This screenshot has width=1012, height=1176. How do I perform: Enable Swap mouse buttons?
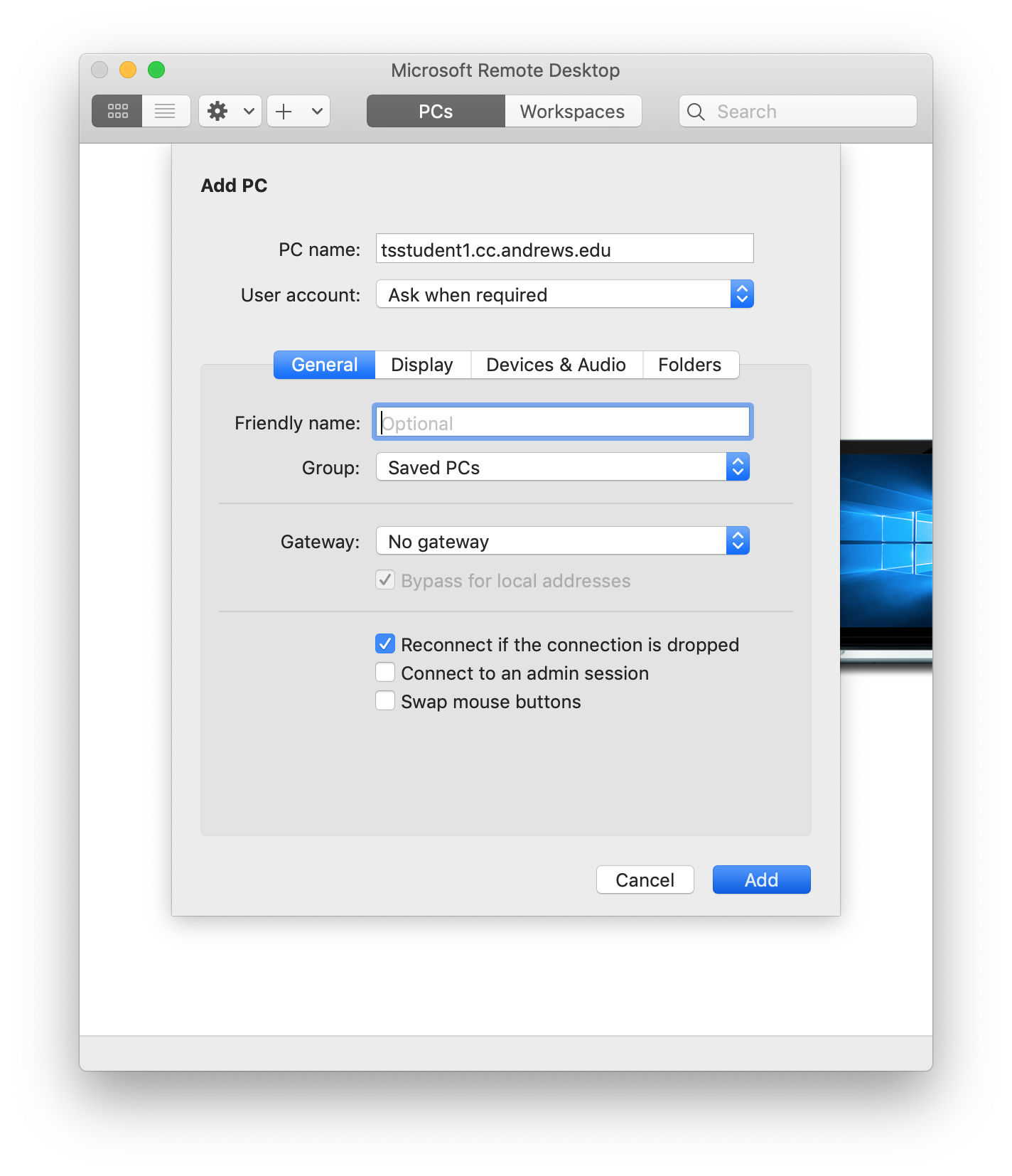(385, 701)
